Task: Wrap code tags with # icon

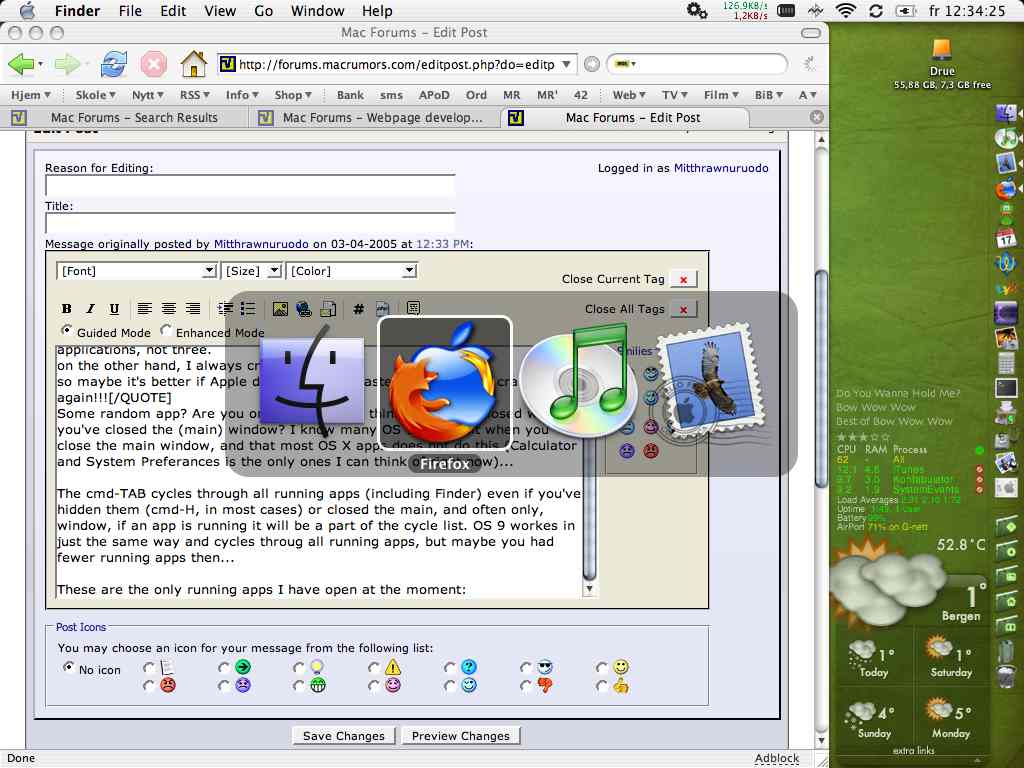Action: coord(359,309)
